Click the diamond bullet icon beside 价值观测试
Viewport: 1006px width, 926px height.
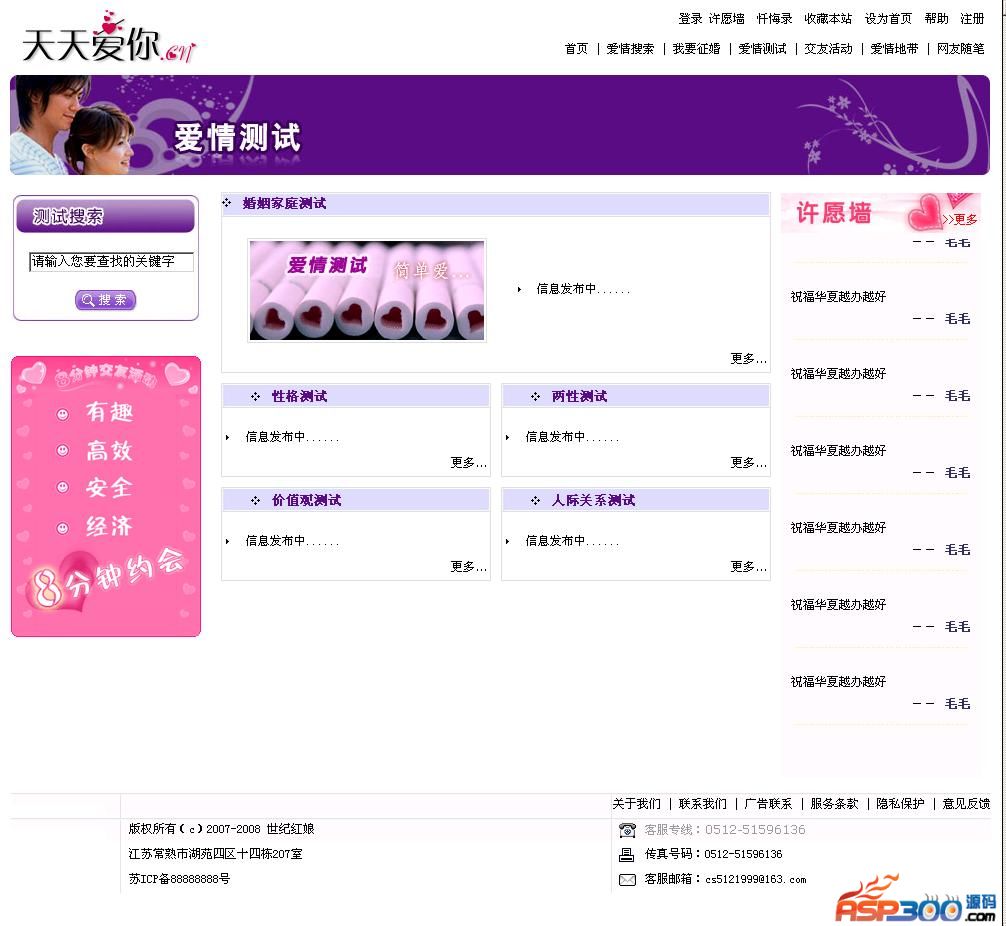255,501
